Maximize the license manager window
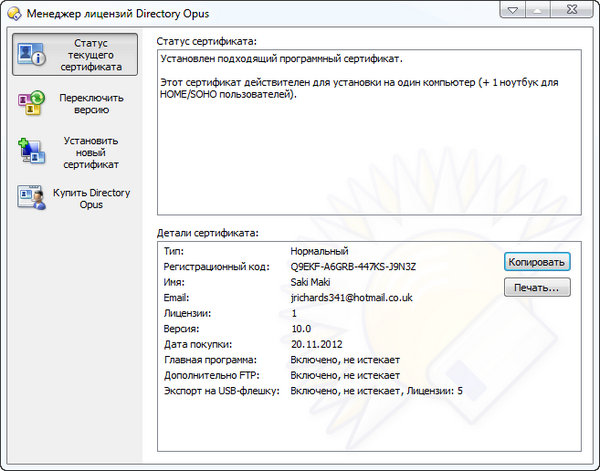This screenshot has height=471, width=600. tap(539, 10)
